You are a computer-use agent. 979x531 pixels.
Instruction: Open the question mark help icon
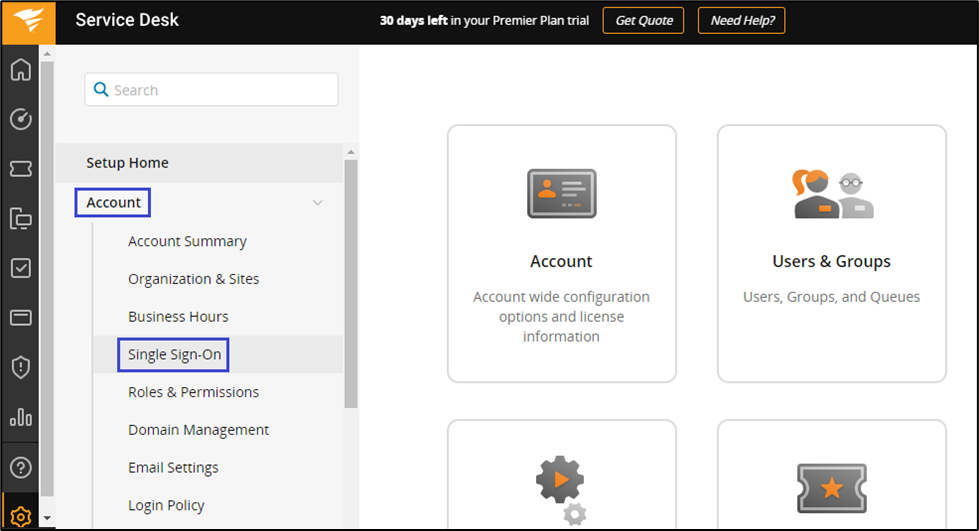20,467
